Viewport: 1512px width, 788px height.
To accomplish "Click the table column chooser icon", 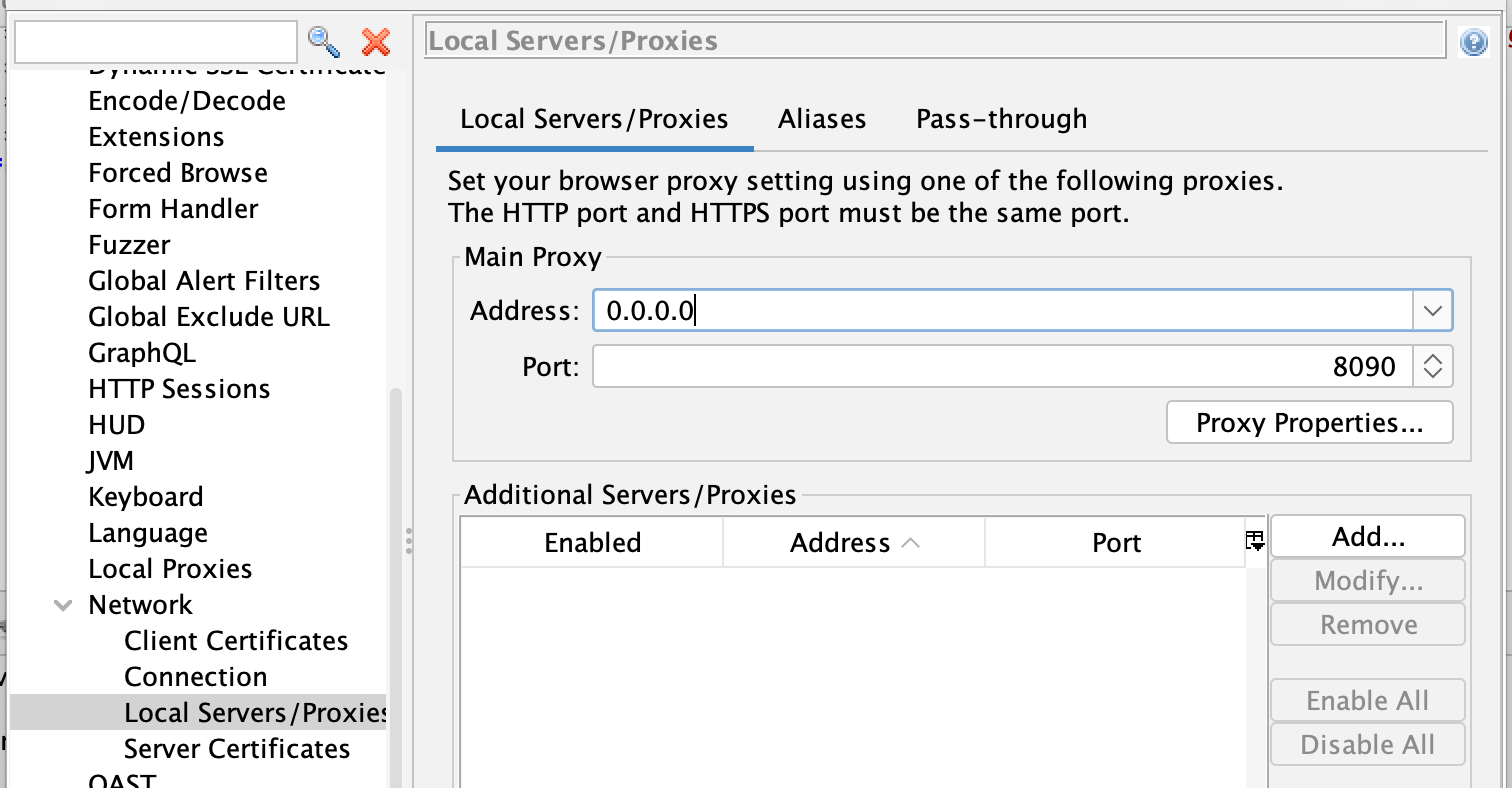I will click(1255, 541).
